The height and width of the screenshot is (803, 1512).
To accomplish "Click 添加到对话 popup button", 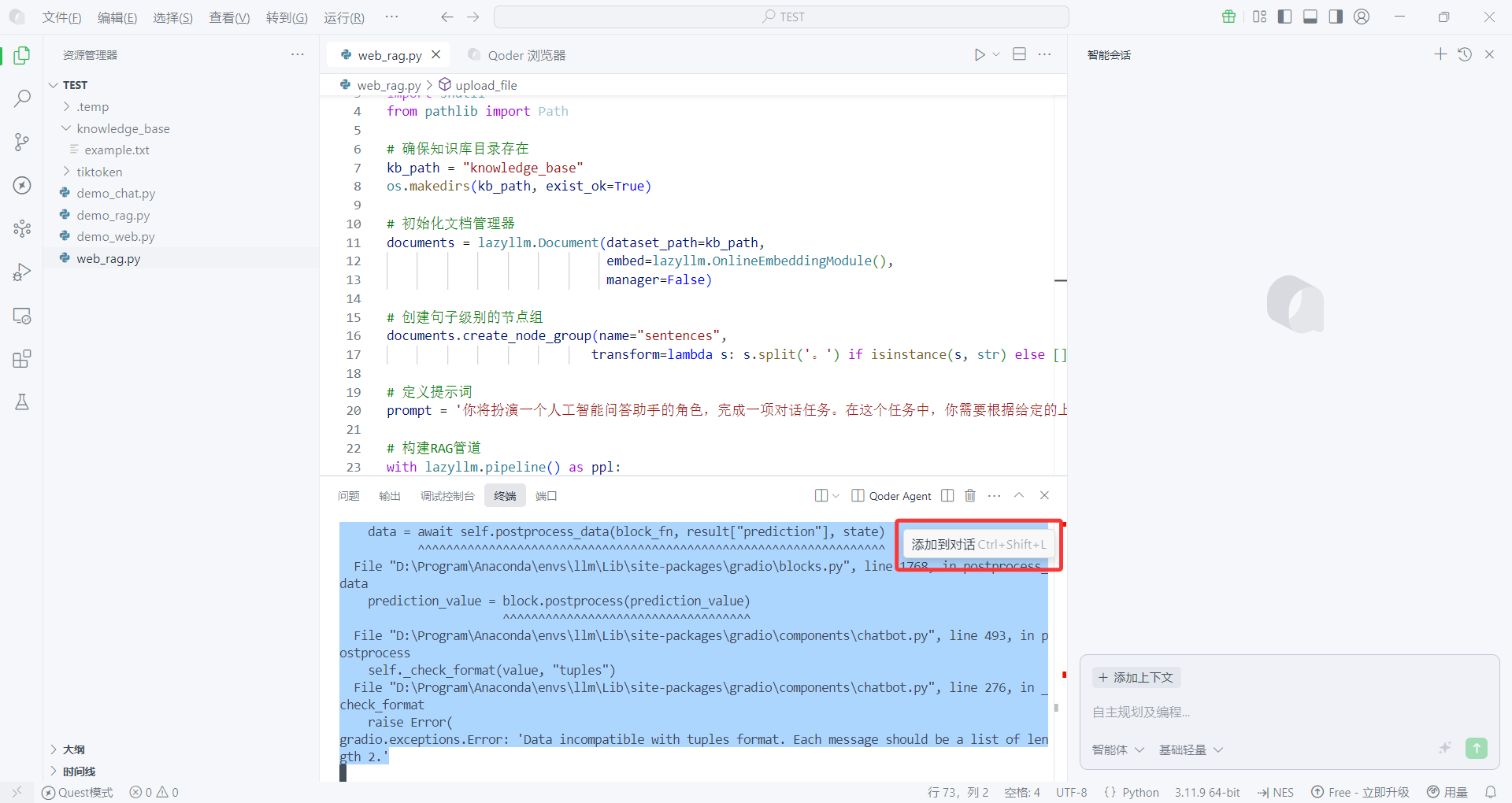I will [979, 544].
